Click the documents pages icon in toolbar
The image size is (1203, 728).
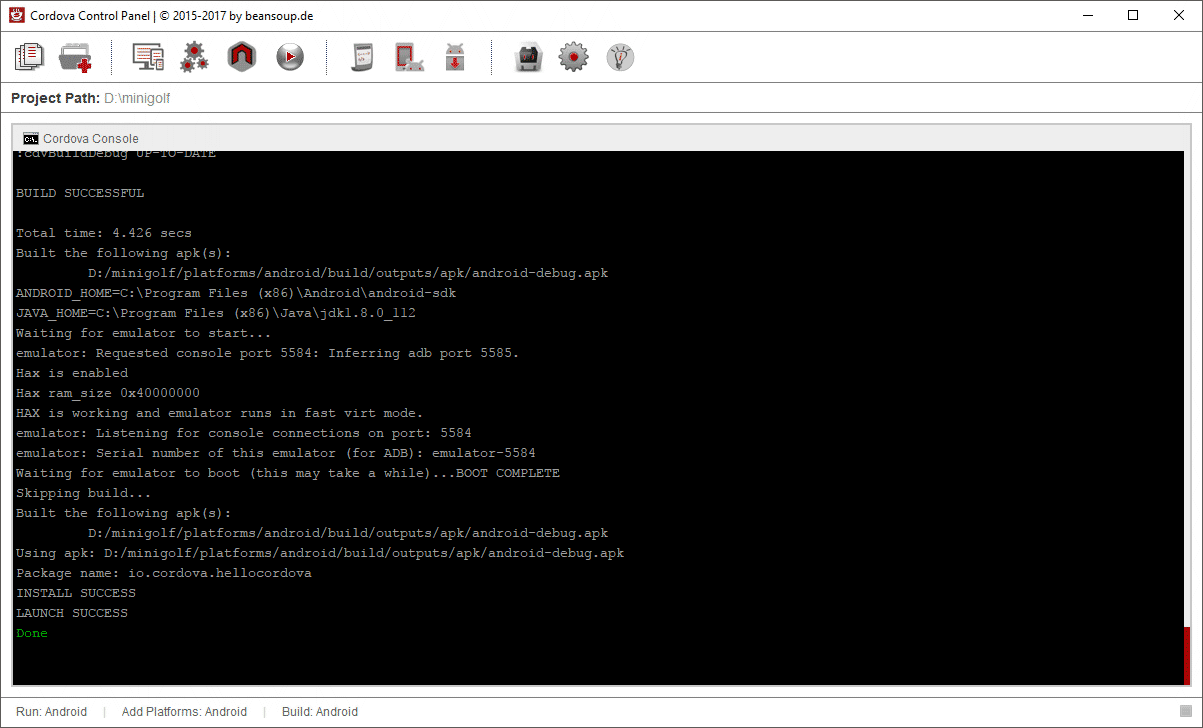(x=30, y=57)
